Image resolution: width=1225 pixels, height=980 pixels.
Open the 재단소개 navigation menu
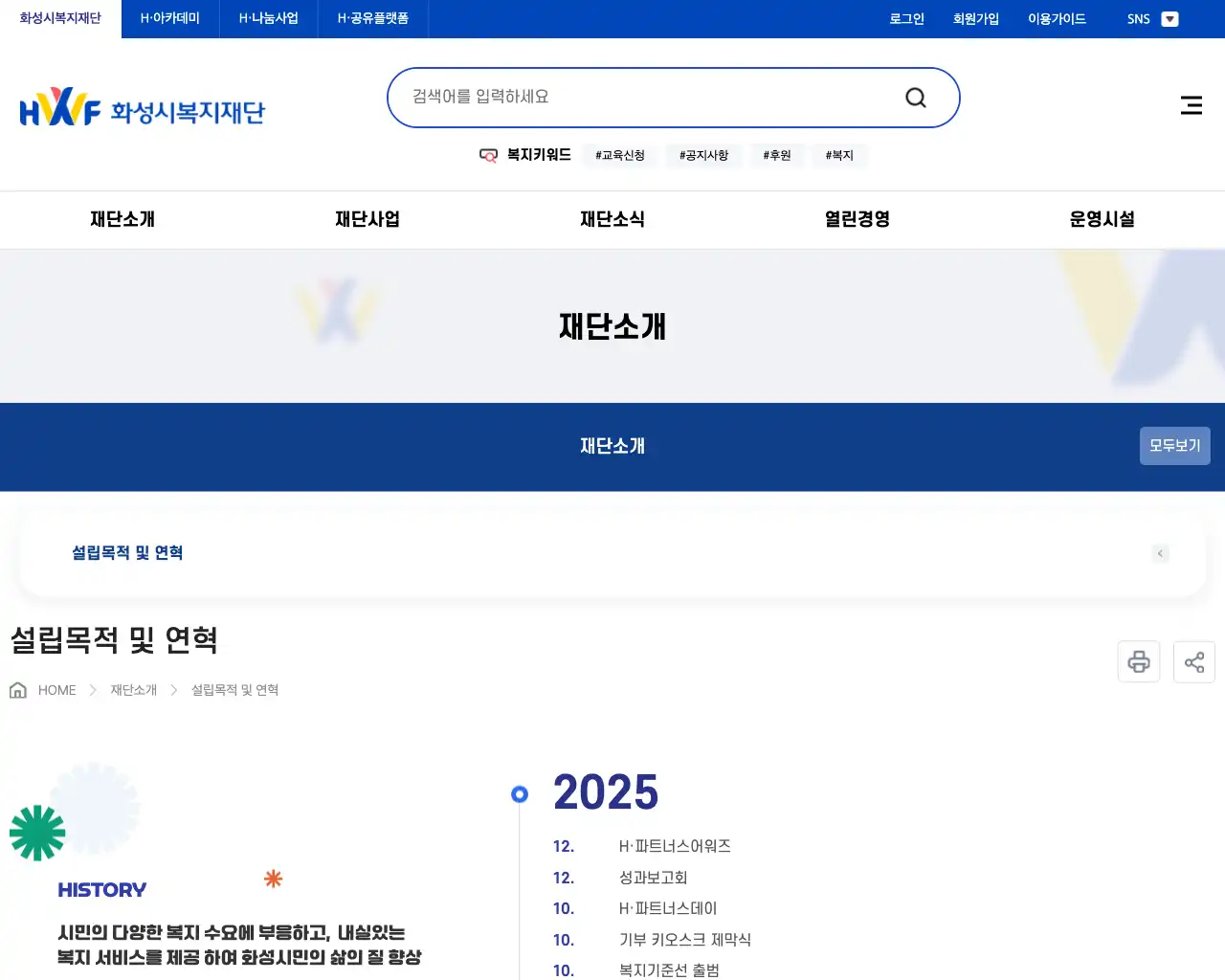point(122,219)
